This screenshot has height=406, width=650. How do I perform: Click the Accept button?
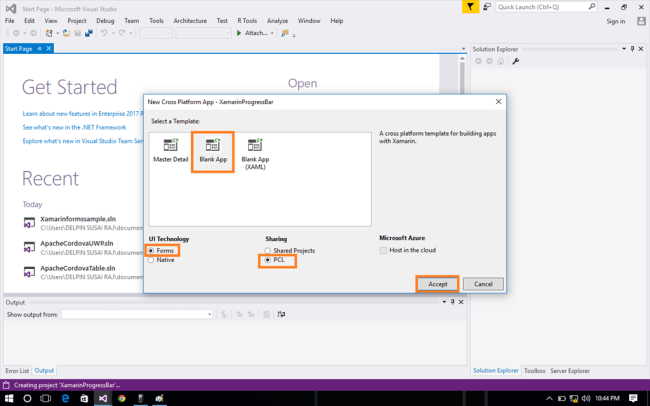[437, 284]
